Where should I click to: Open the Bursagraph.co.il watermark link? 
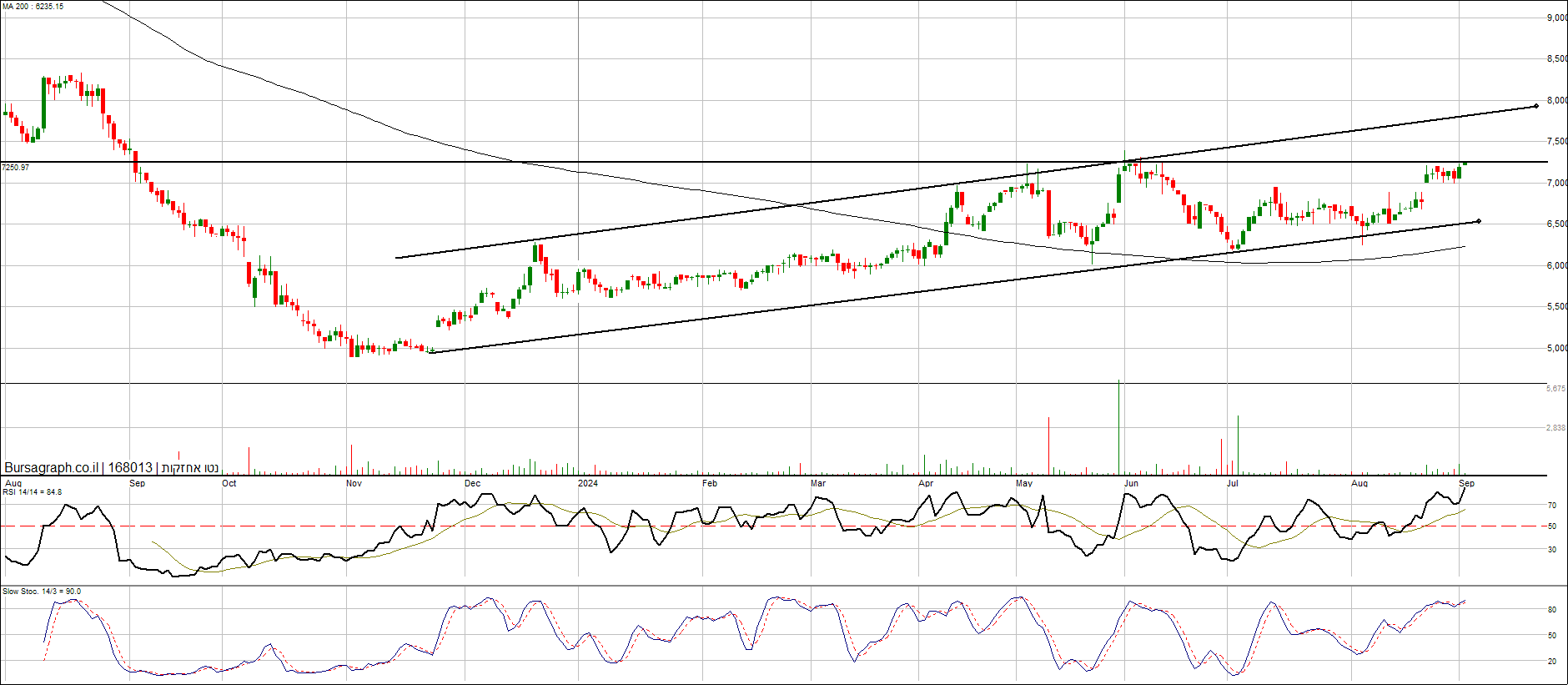point(51,468)
